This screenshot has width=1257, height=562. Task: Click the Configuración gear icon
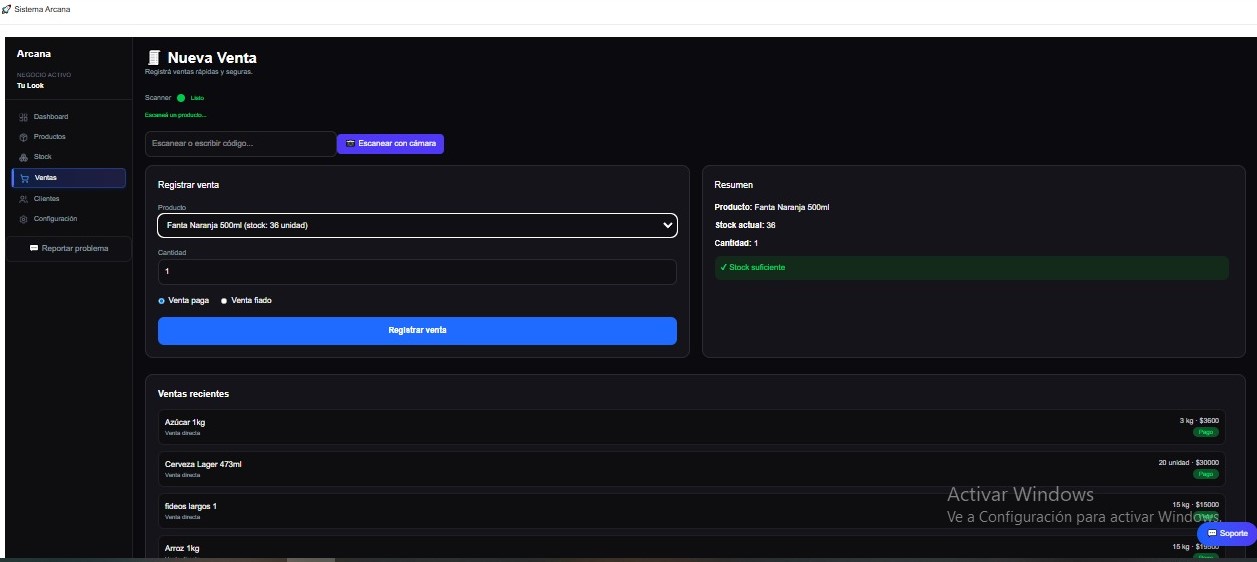point(24,219)
